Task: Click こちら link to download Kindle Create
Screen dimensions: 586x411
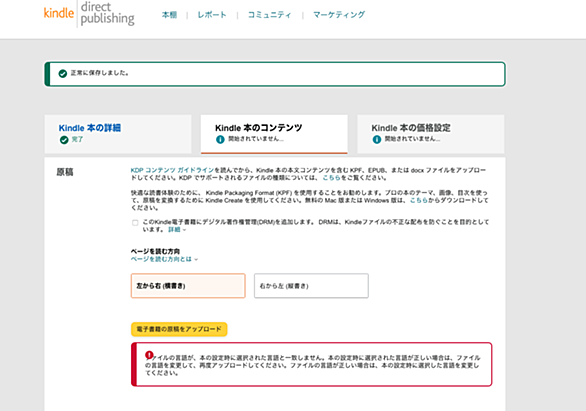Action: (419, 200)
